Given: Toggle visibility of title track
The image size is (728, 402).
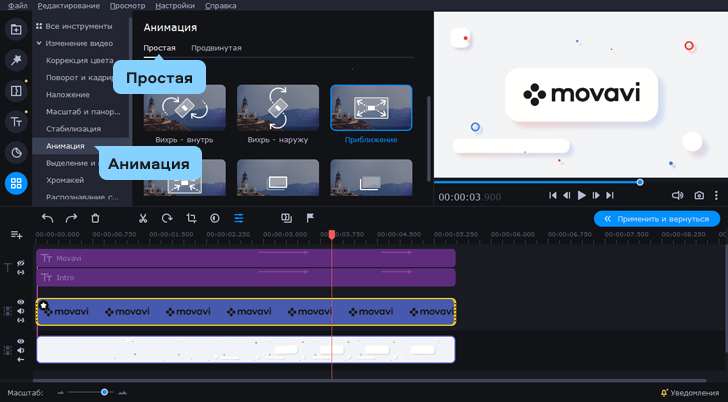Looking at the screenshot, I should [x=20, y=263].
